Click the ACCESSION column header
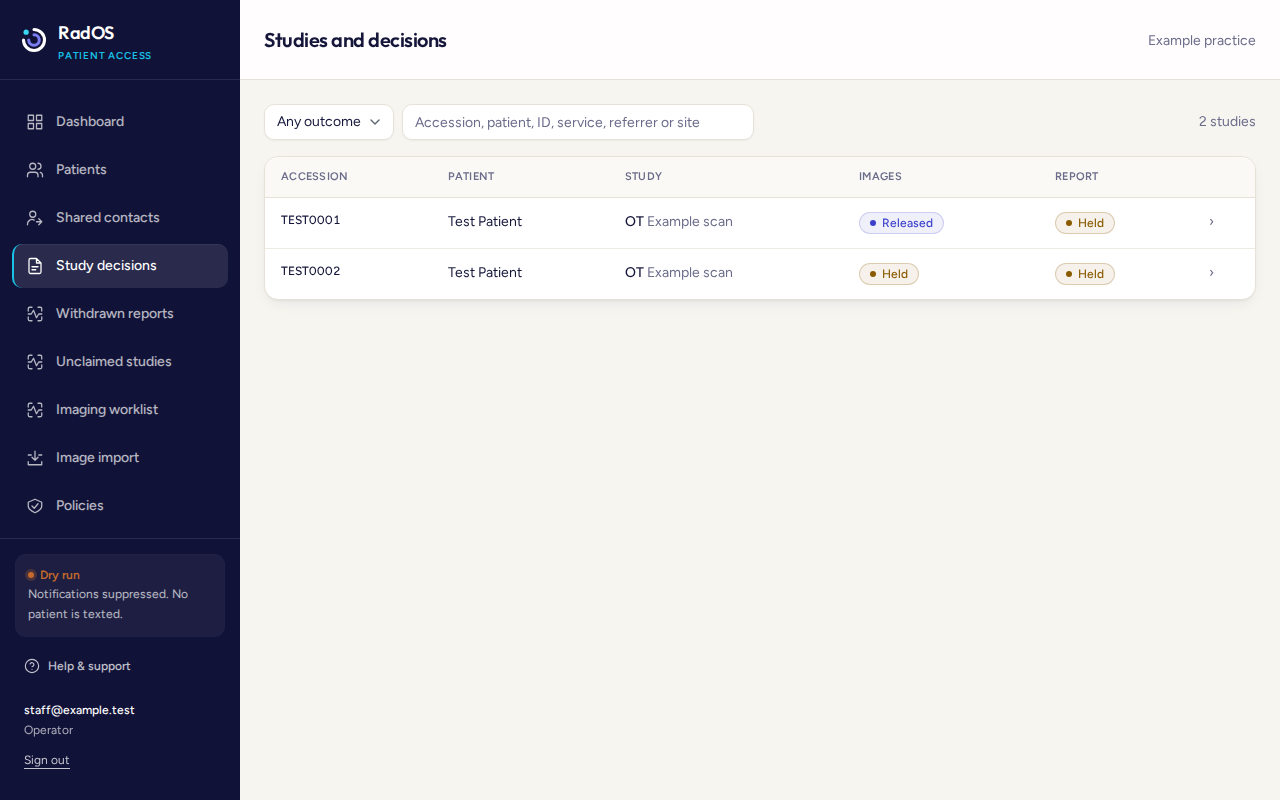This screenshot has width=1280, height=800. pos(314,176)
